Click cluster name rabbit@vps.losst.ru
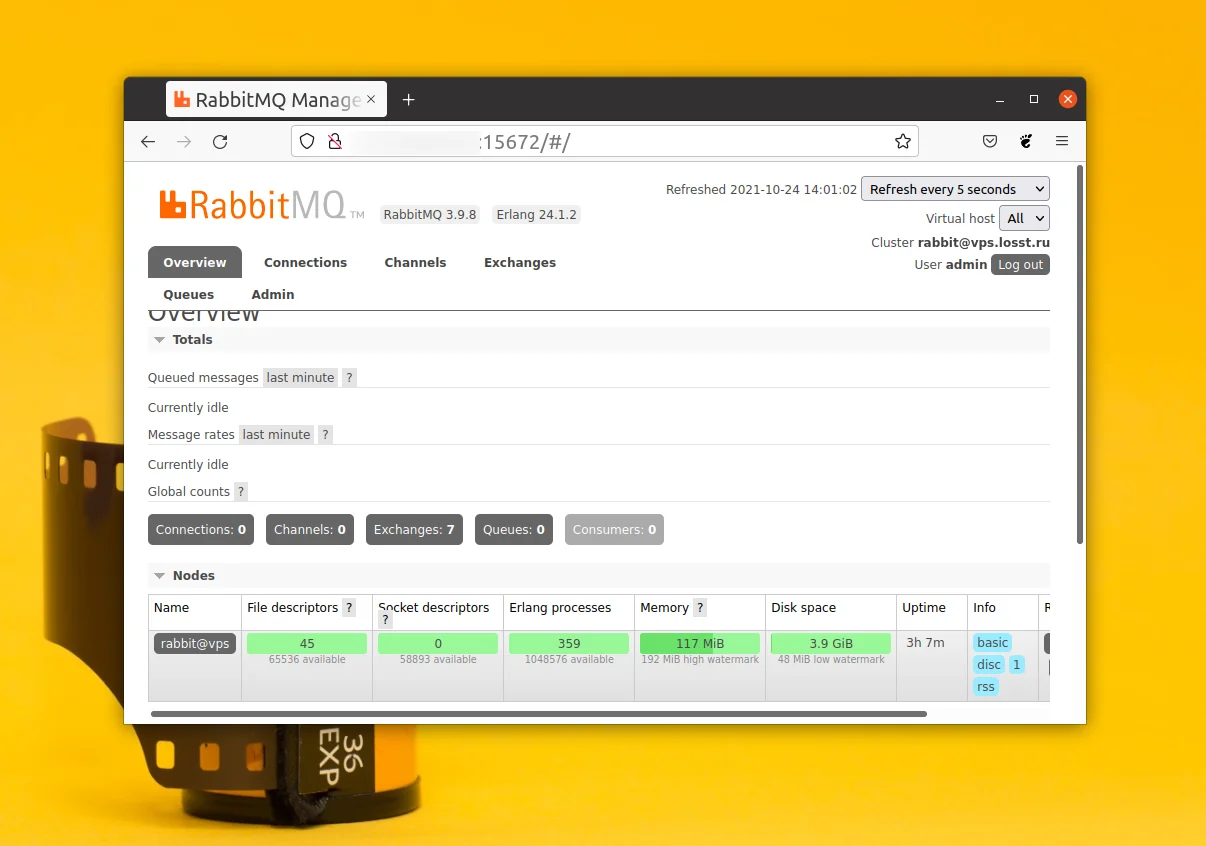The width and height of the screenshot is (1206, 846). (x=984, y=243)
